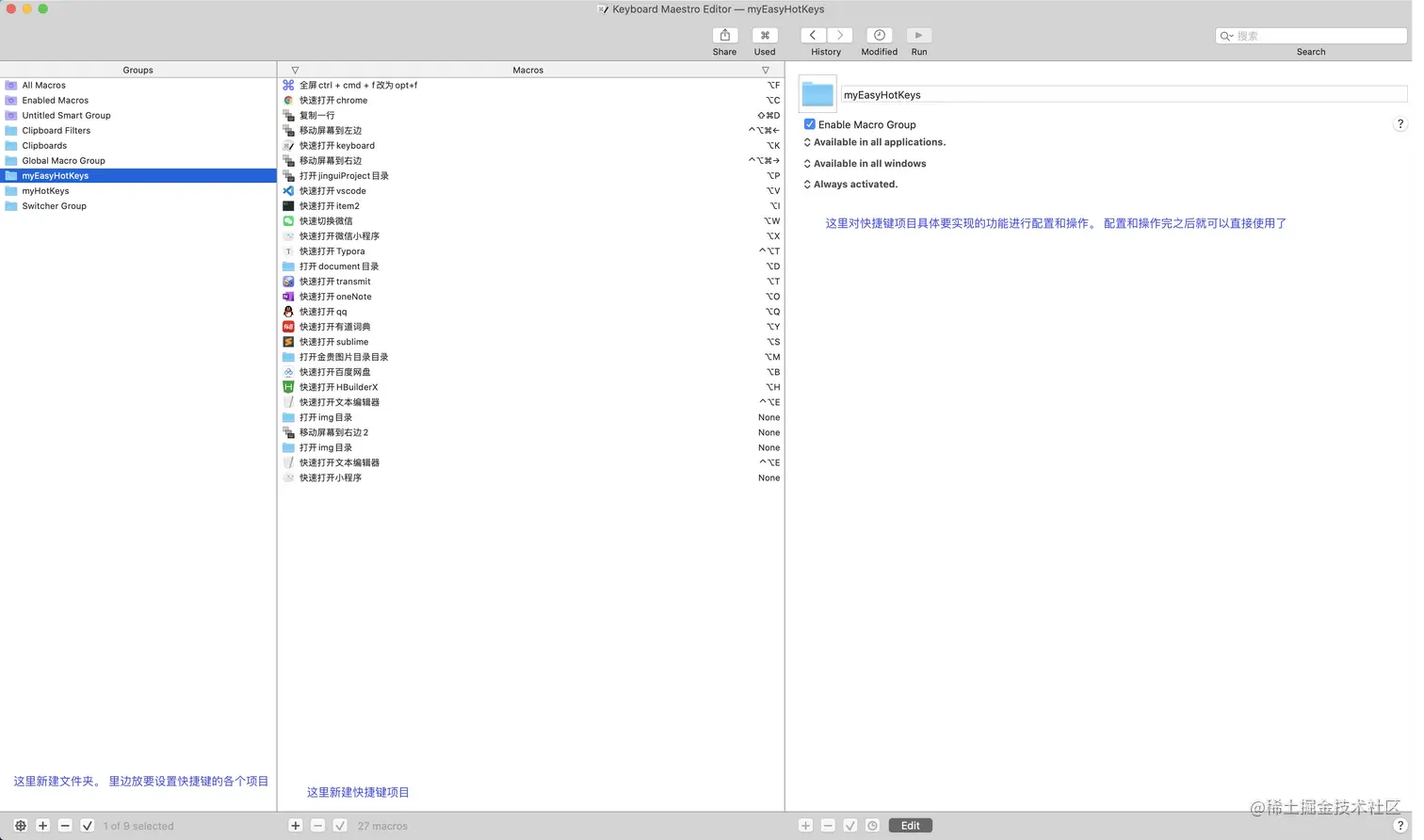Click the Run play button
The width and height of the screenshot is (1424, 840).
click(919, 36)
